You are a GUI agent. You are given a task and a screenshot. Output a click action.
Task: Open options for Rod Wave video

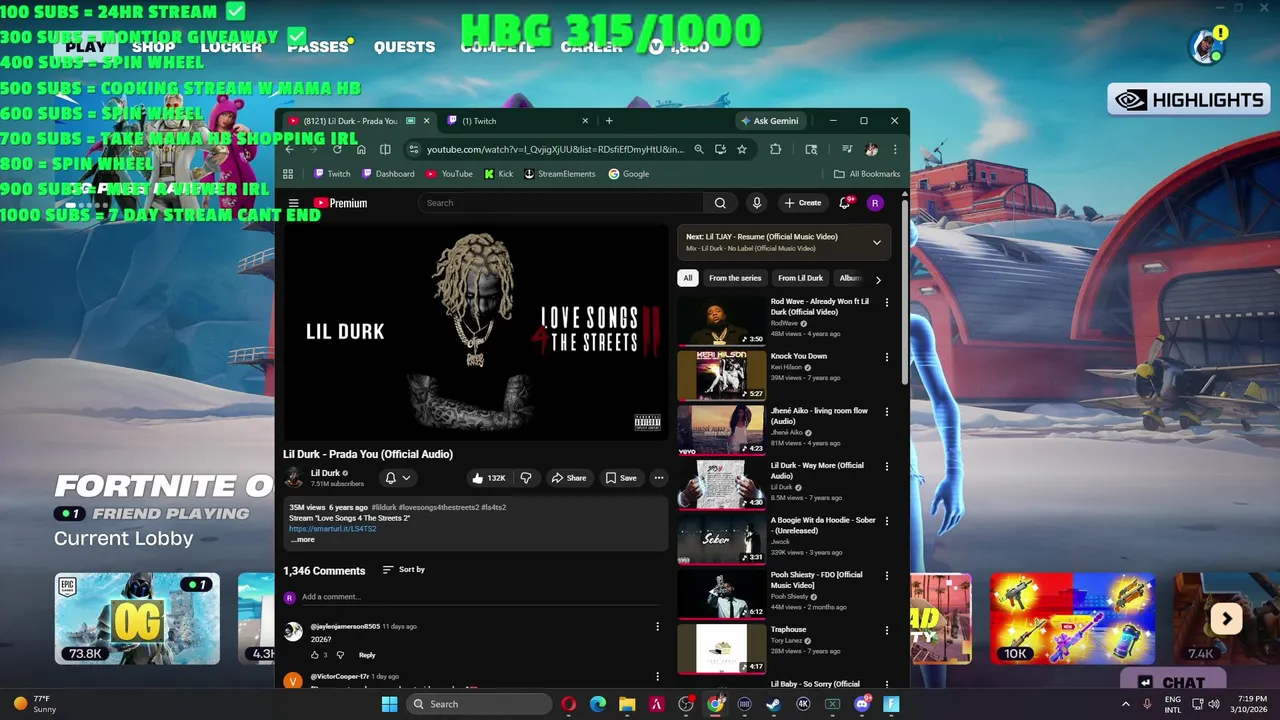[x=886, y=302]
